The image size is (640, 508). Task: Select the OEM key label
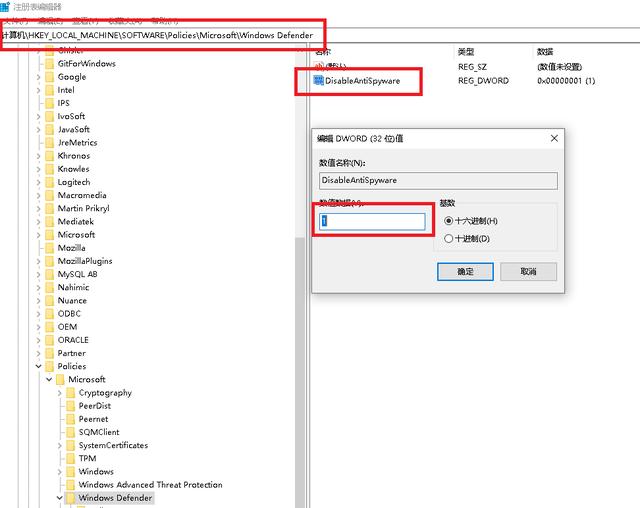67,327
